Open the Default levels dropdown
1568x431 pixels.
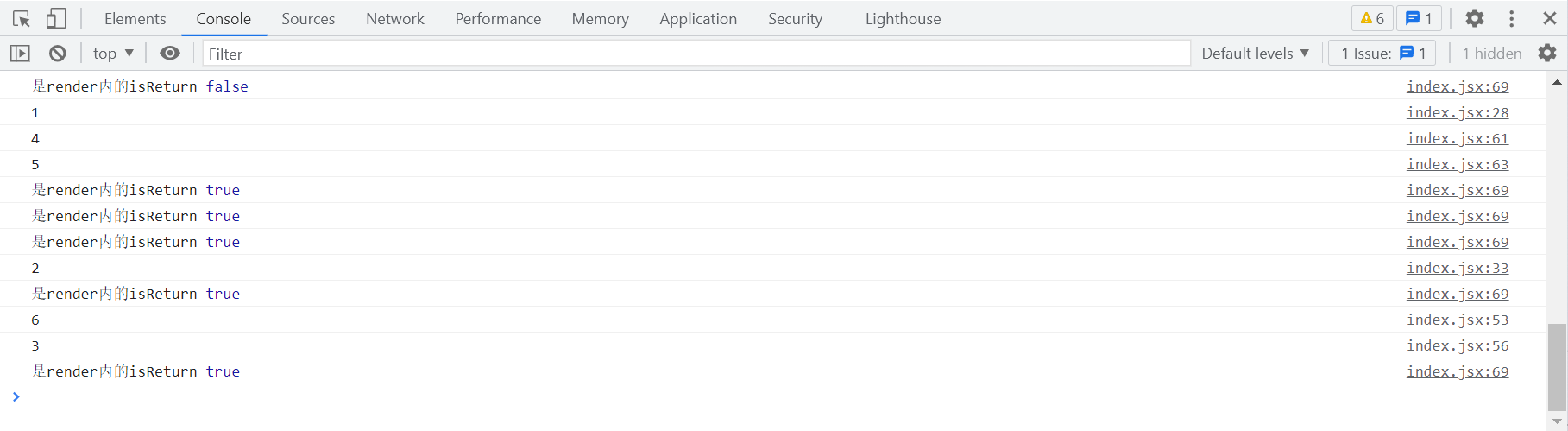pos(1255,54)
